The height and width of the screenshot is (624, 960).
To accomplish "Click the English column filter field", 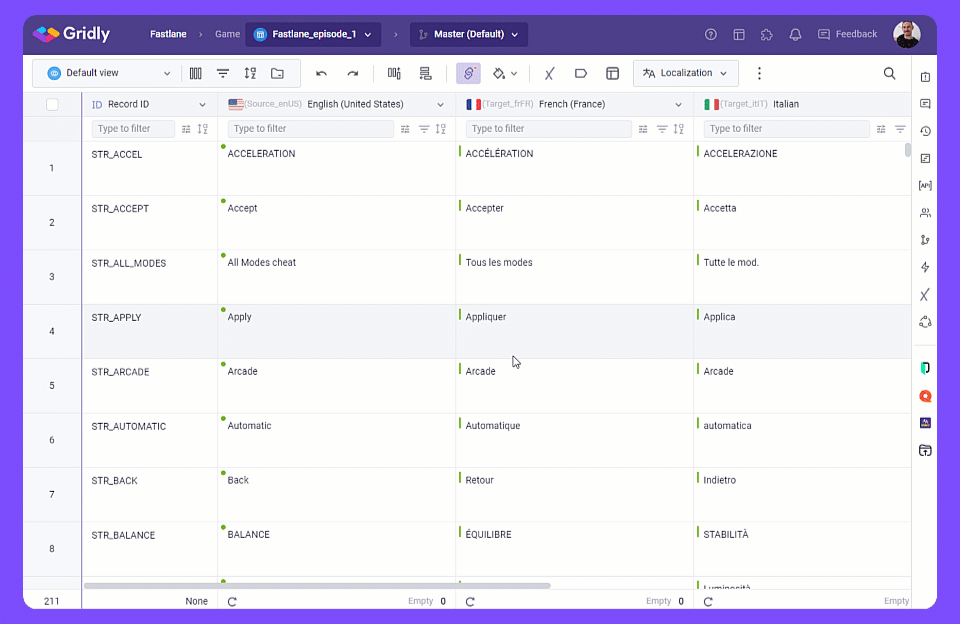I will coord(310,129).
